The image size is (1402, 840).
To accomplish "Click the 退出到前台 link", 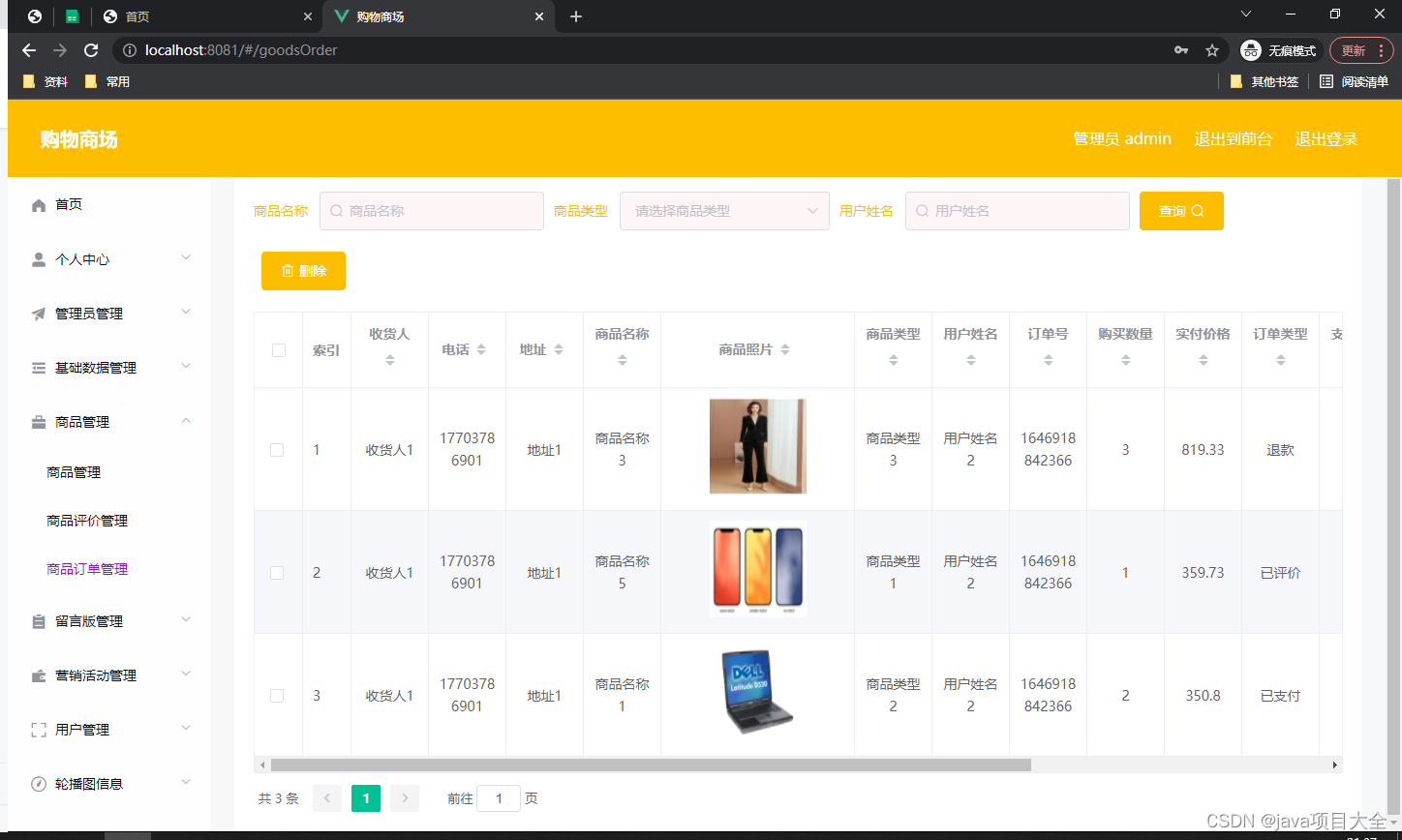I will click(1234, 138).
